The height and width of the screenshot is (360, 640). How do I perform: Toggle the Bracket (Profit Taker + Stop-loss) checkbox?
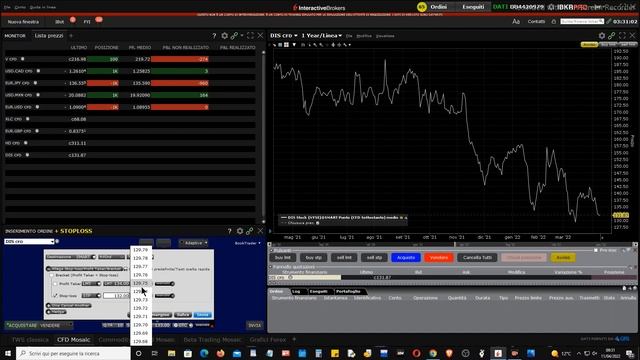click(52, 275)
